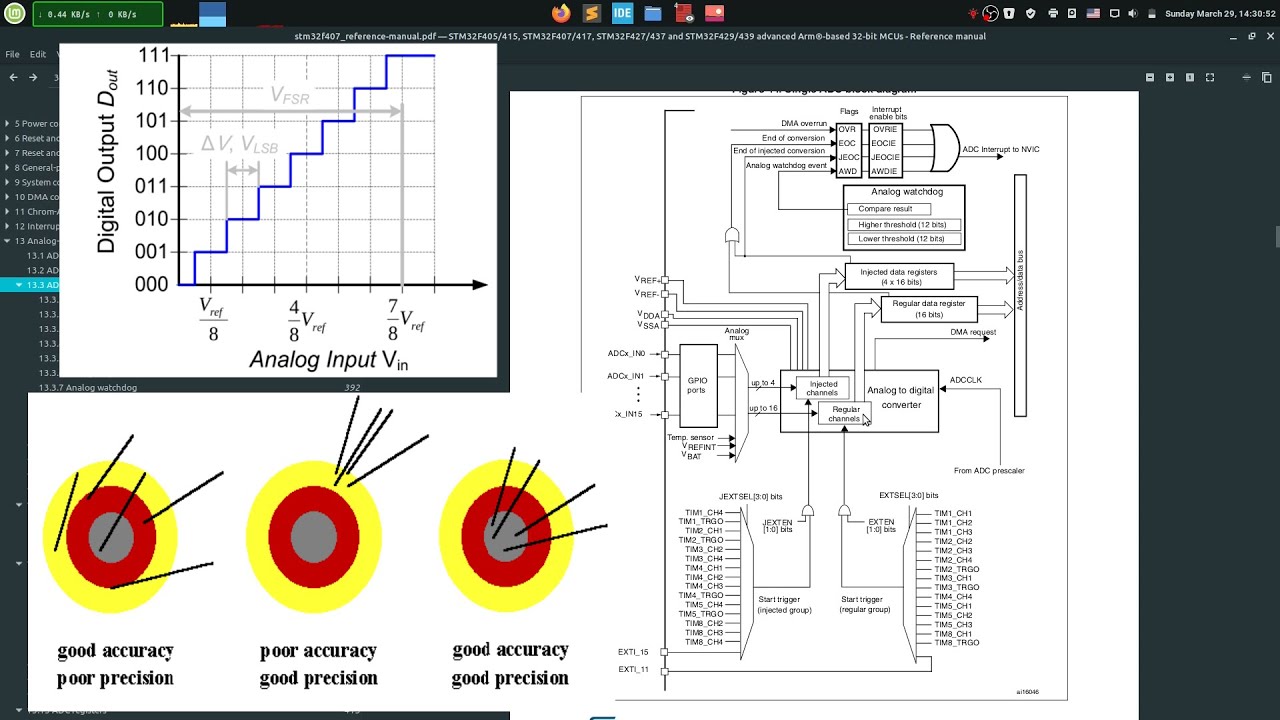Open the IDE launcher in panel
This screenshot has width=1280, height=720.
(x=622, y=13)
